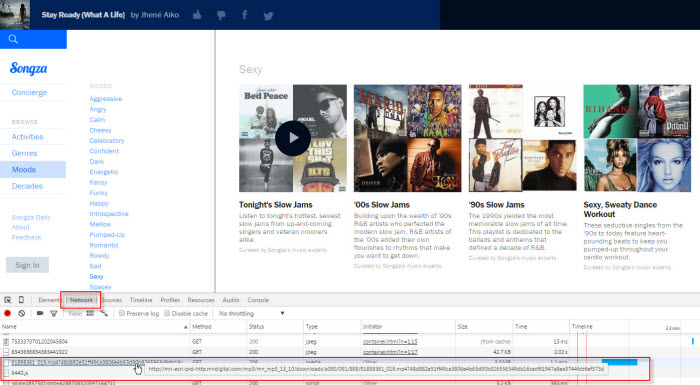The image size is (700, 385).
Task: Click Sexy, Sweaty Dance Workout title
Action: [620, 209]
